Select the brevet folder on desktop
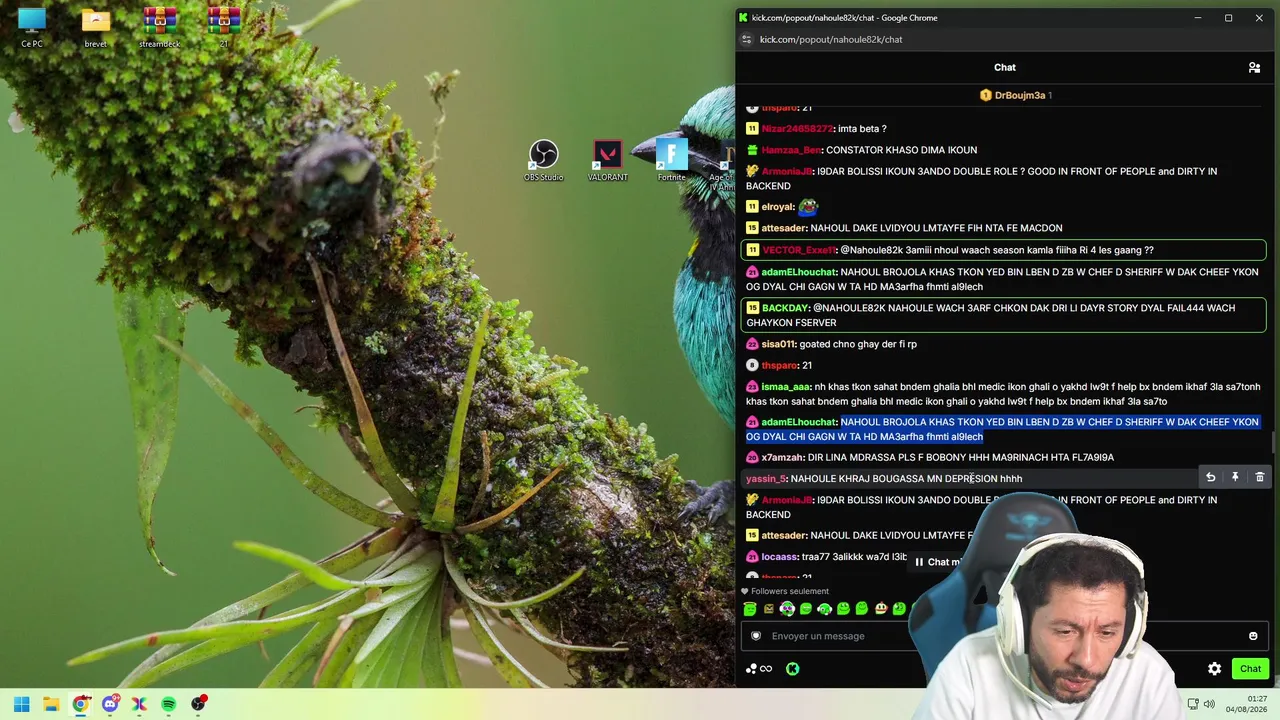1280x720 pixels. click(96, 28)
